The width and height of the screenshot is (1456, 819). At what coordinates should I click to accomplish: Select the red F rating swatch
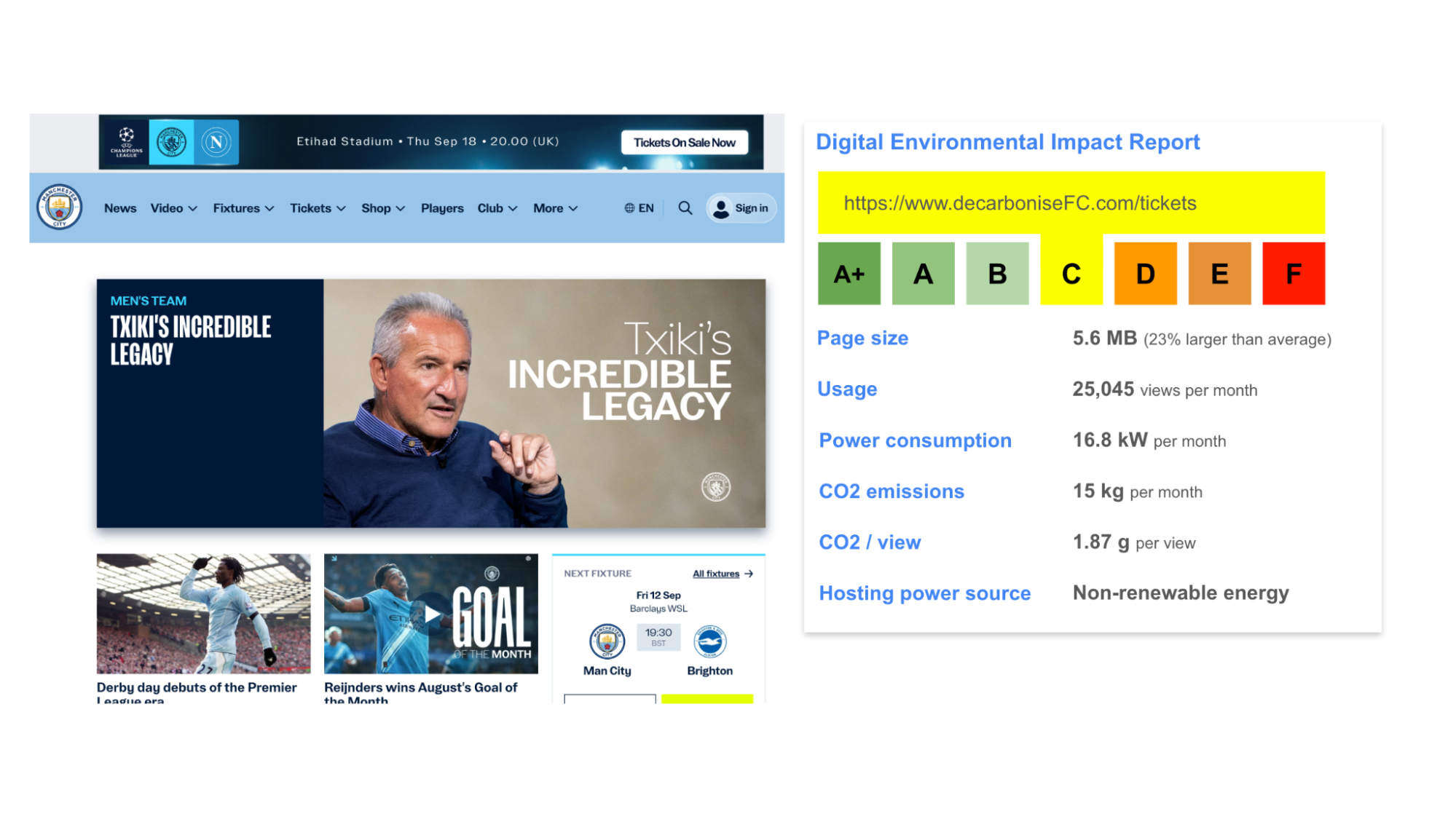1294,274
